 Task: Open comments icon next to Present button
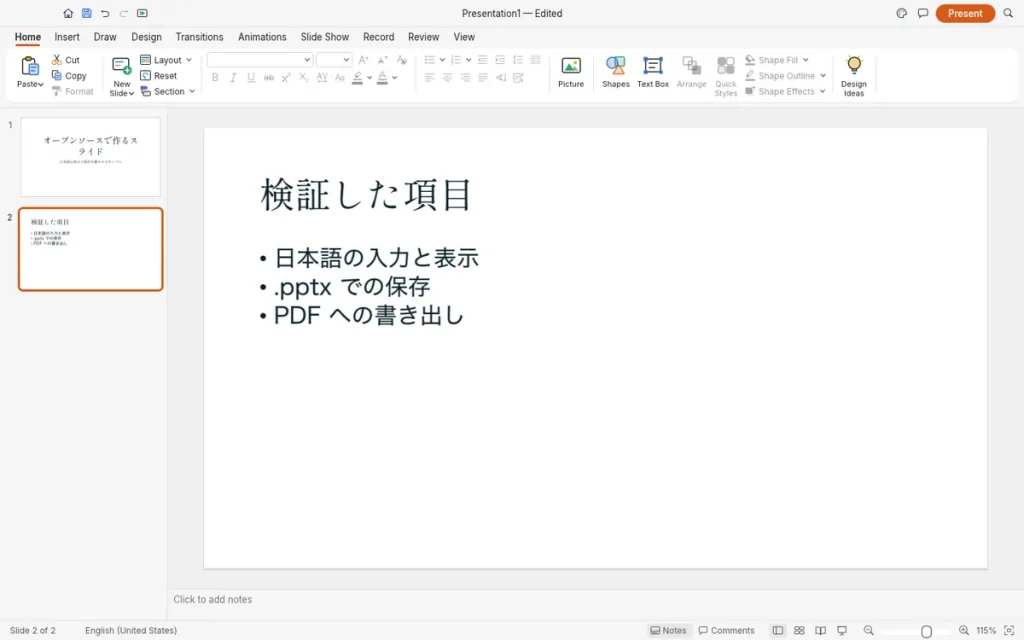point(923,13)
